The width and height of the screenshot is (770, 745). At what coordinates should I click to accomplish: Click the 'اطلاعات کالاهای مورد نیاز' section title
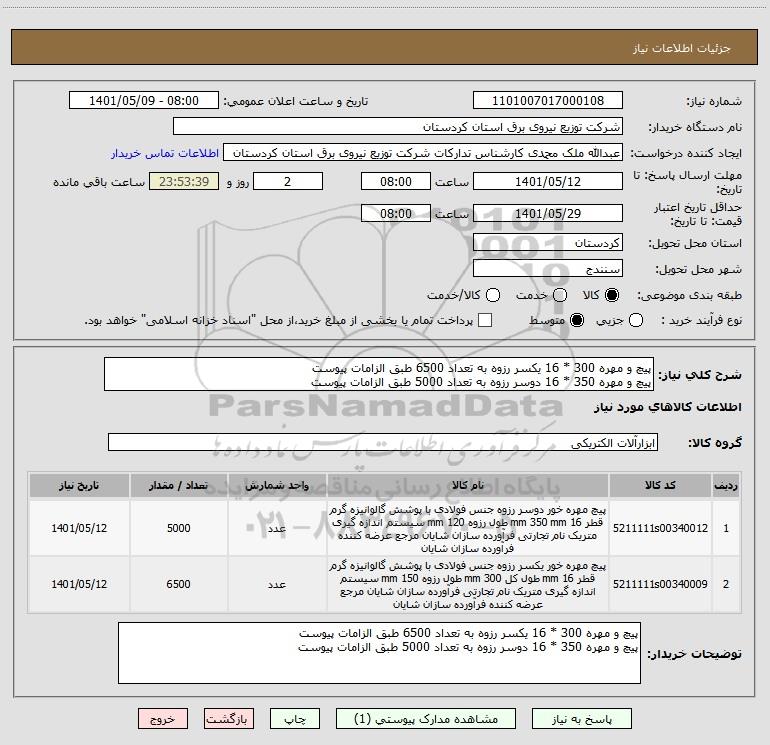tap(667, 407)
